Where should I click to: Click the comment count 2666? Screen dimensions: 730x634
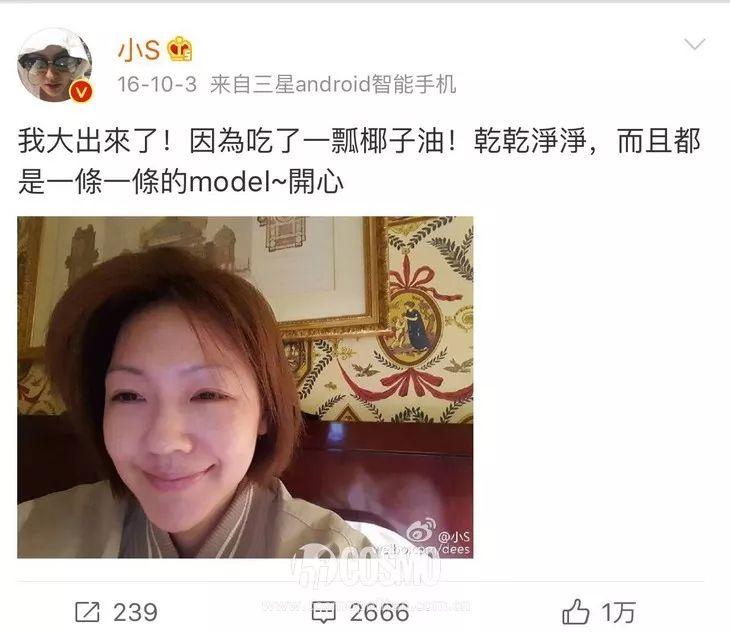[379, 612]
